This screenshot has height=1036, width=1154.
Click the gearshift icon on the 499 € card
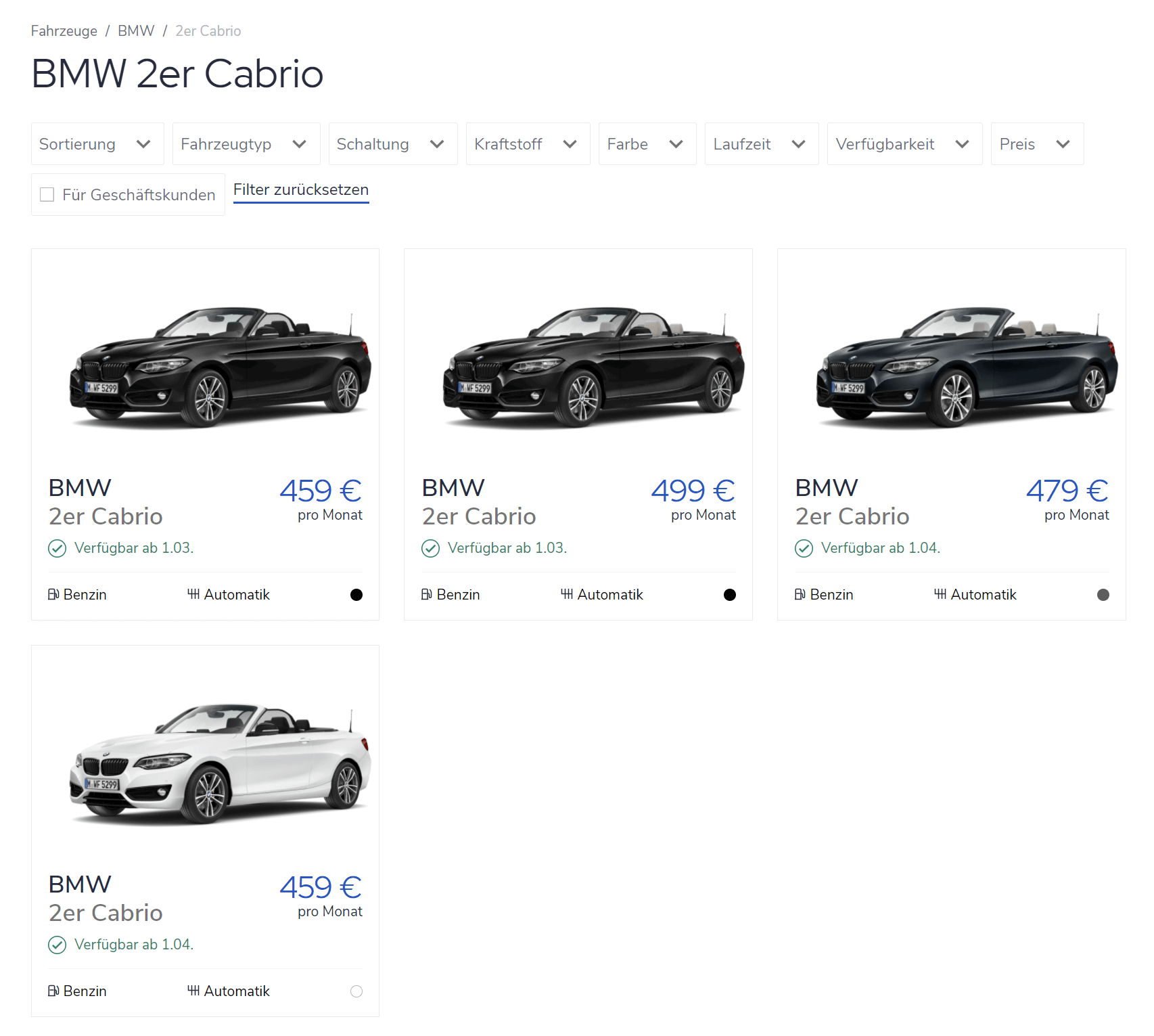pyautogui.click(x=567, y=595)
